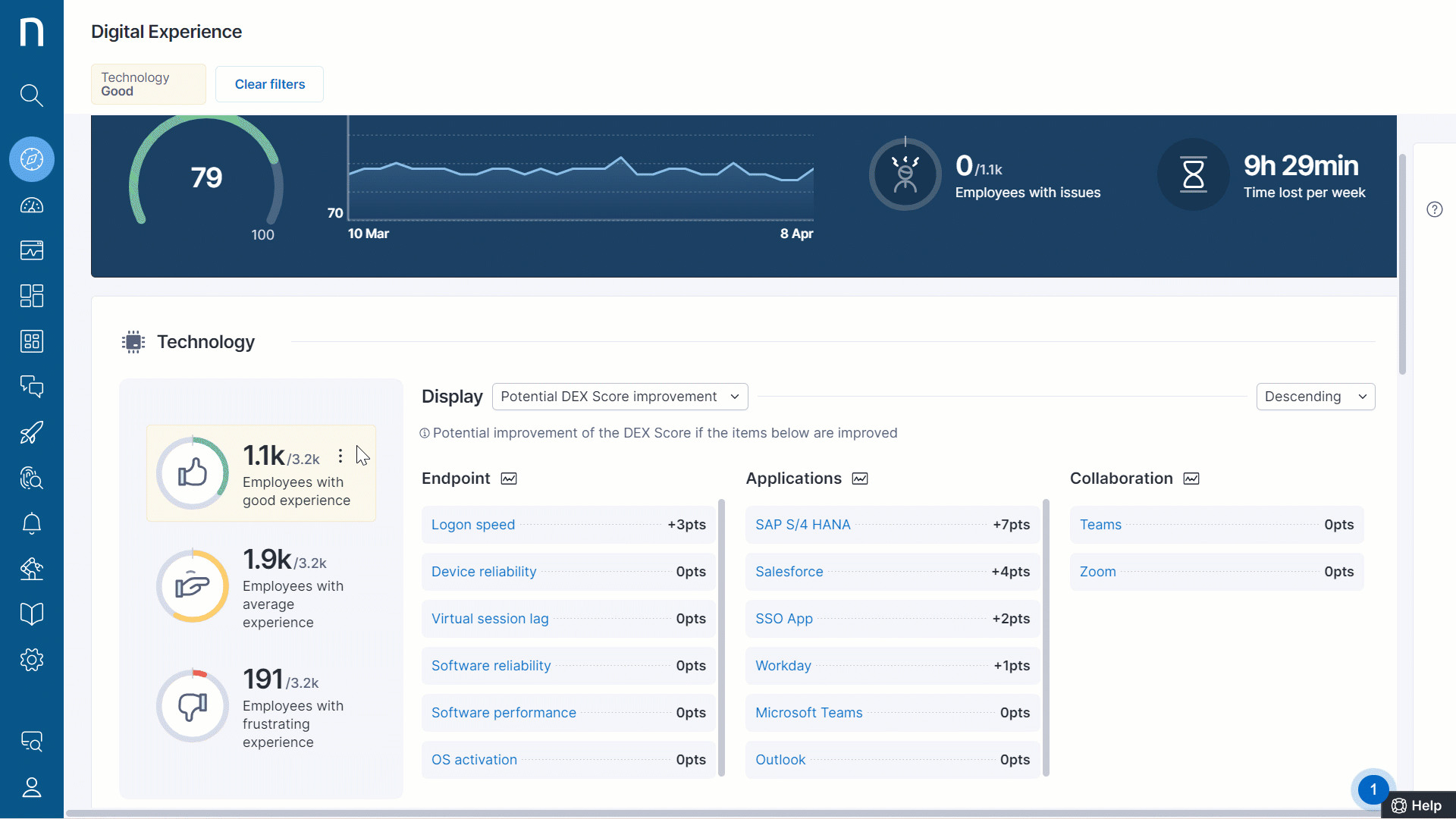Open the administration gear icon
The height and width of the screenshot is (819, 1456).
(x=32, y=660)
